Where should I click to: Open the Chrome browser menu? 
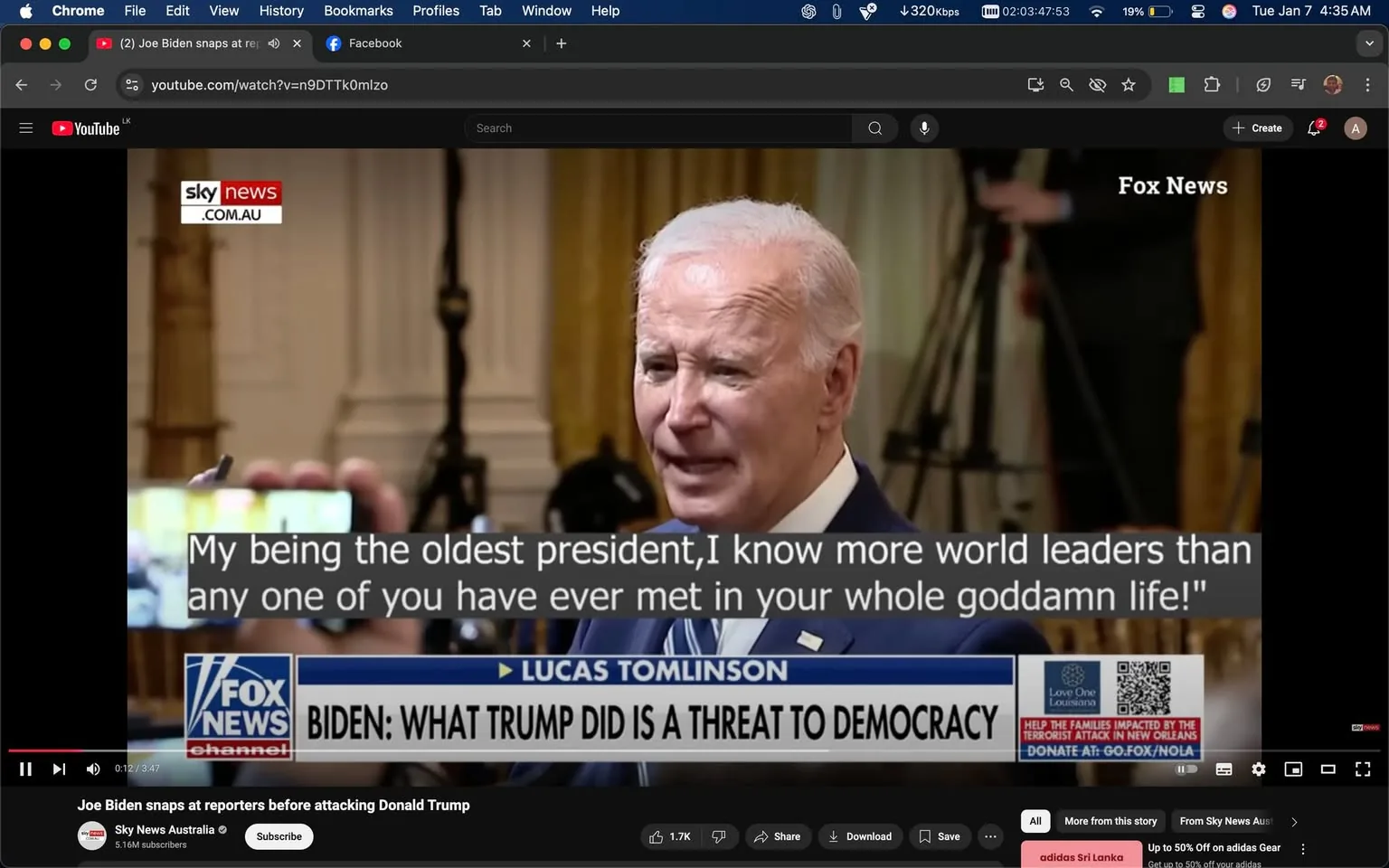point(1368,84)
